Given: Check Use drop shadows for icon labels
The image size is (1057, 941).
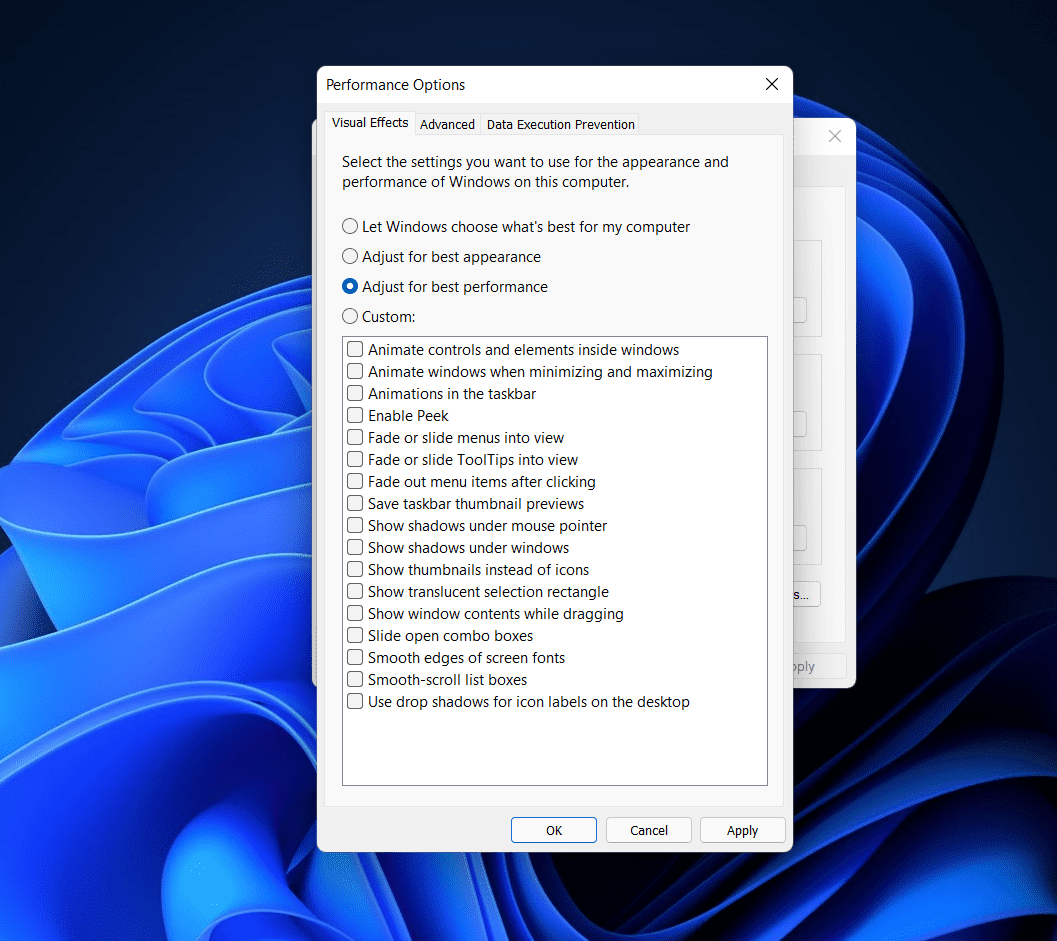Looking at the screenshot, I should coord(355,702).
